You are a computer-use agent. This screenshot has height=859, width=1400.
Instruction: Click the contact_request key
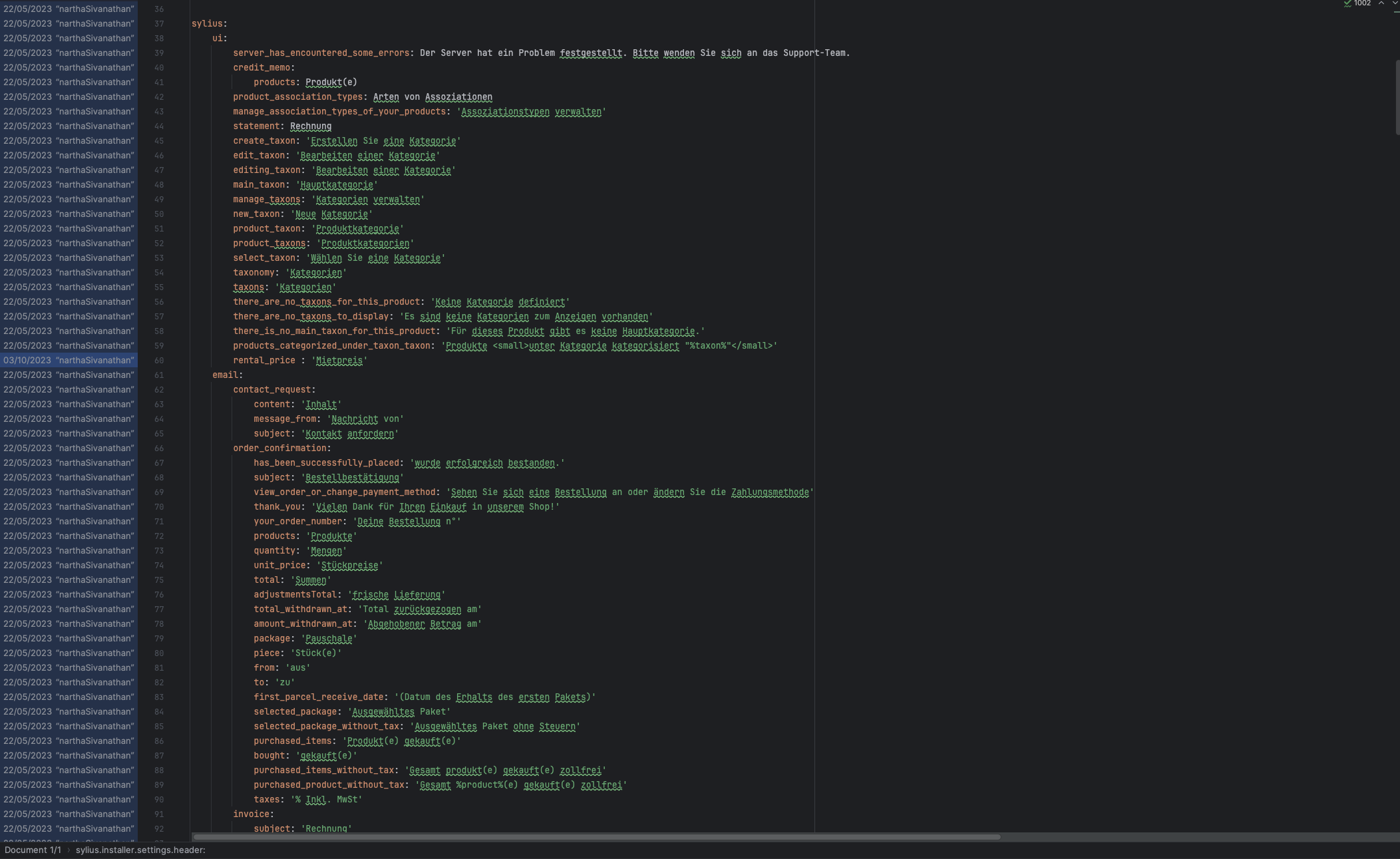click(x=271, y=389)
